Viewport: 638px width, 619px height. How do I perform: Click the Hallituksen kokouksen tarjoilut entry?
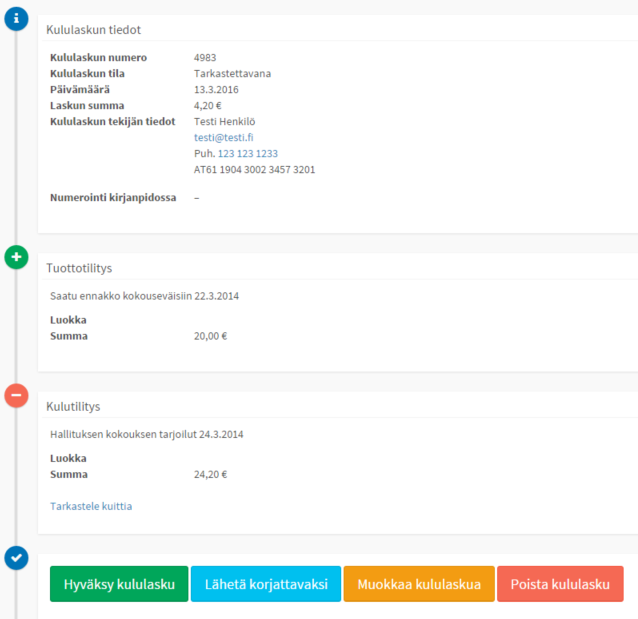[x=146, y=434]
